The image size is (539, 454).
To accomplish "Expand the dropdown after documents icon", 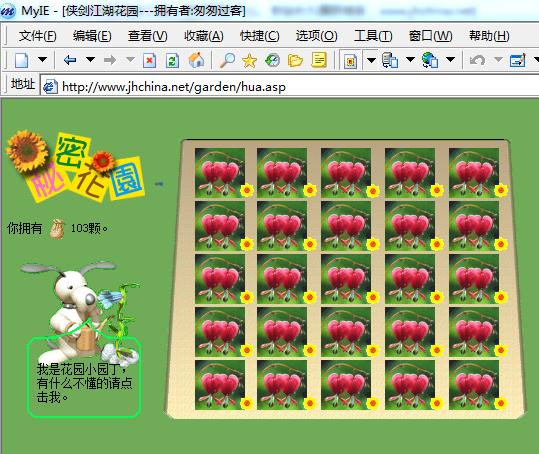I will [x=410, y=59].
